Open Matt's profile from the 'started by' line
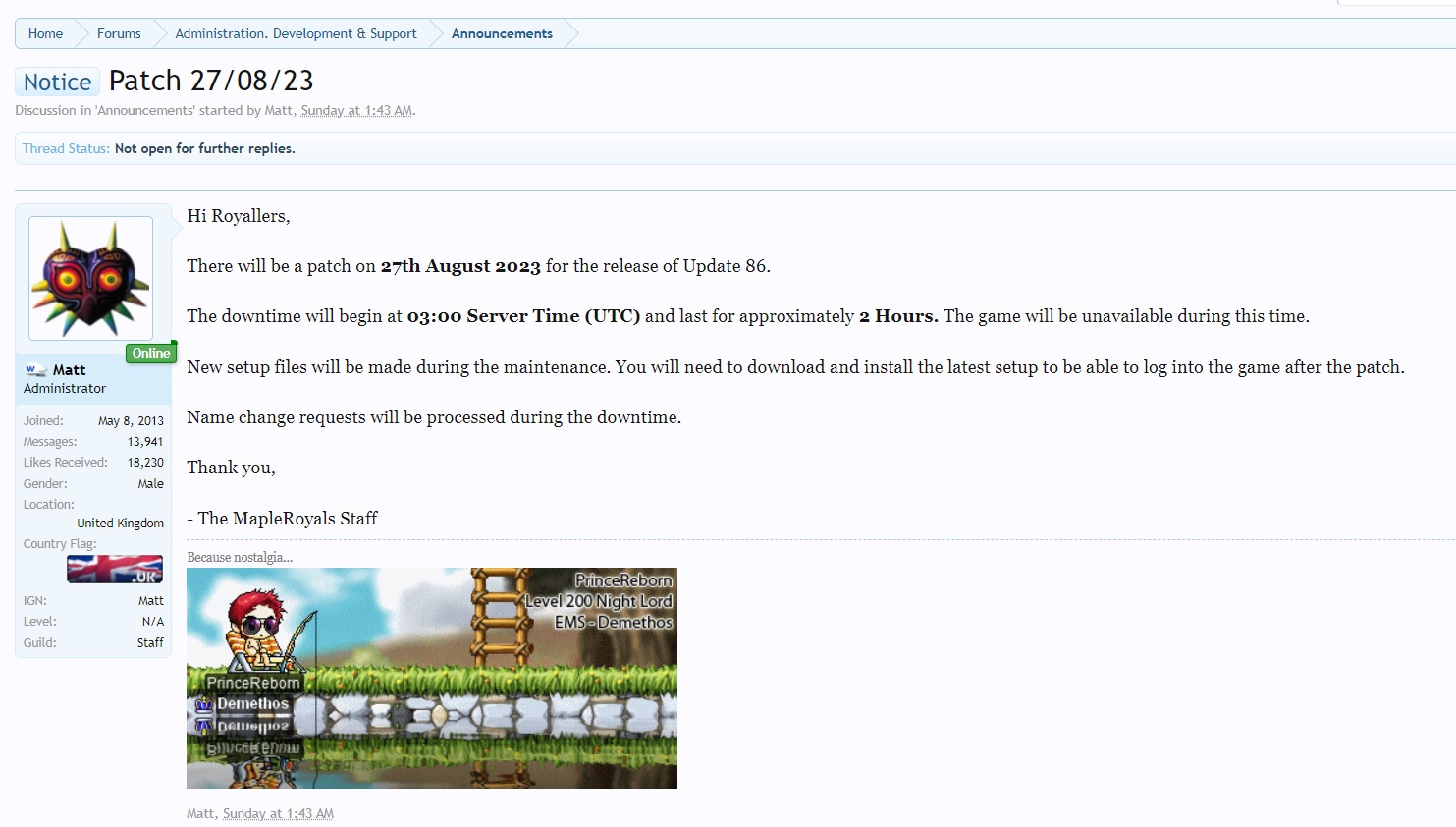Viewport: 1456px width, 827px height. point(279,111)
